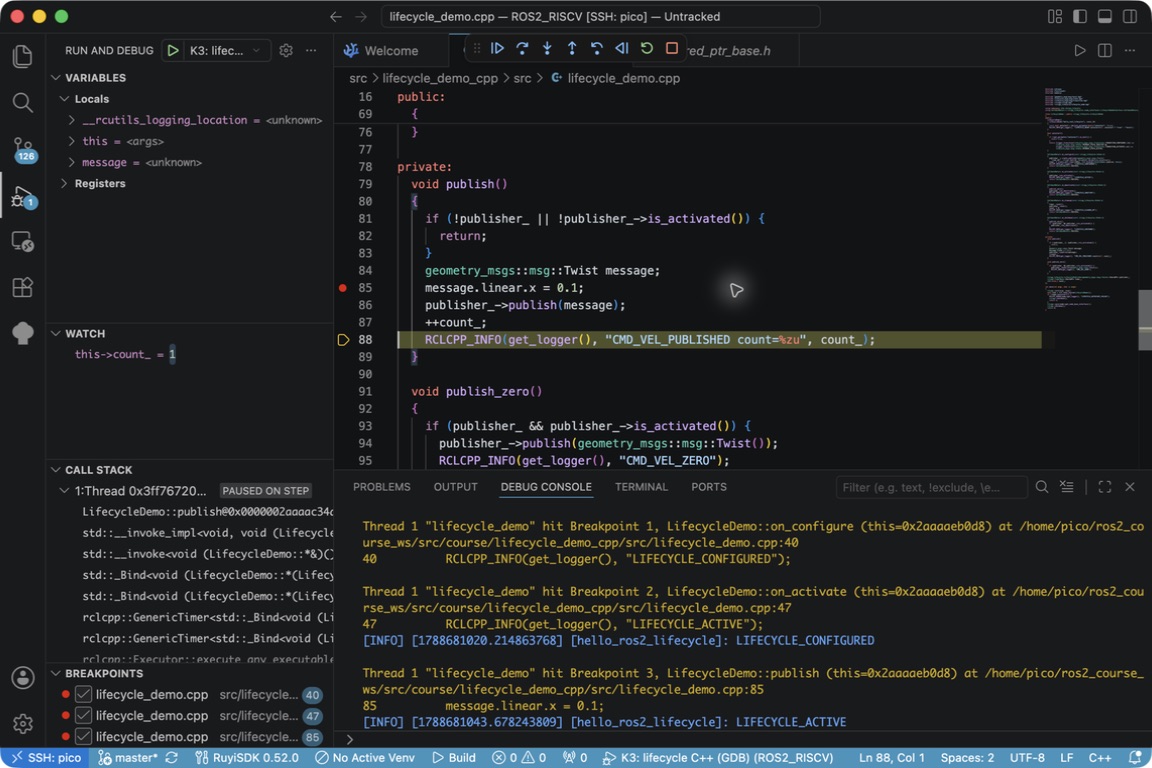Open notifications bell in status bar

click(x=1135, y=757)
